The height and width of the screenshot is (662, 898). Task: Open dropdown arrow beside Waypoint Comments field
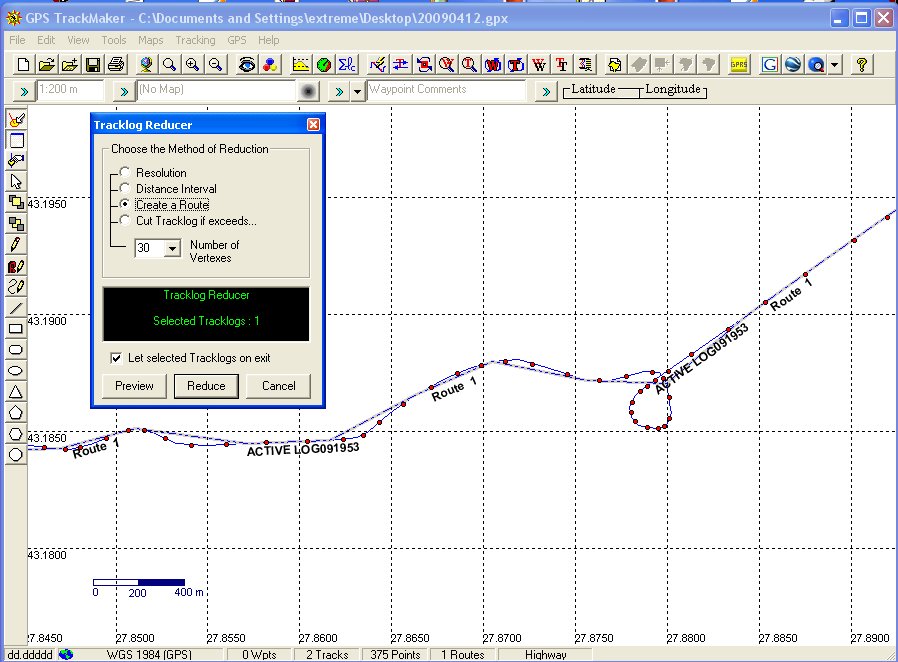357,92
